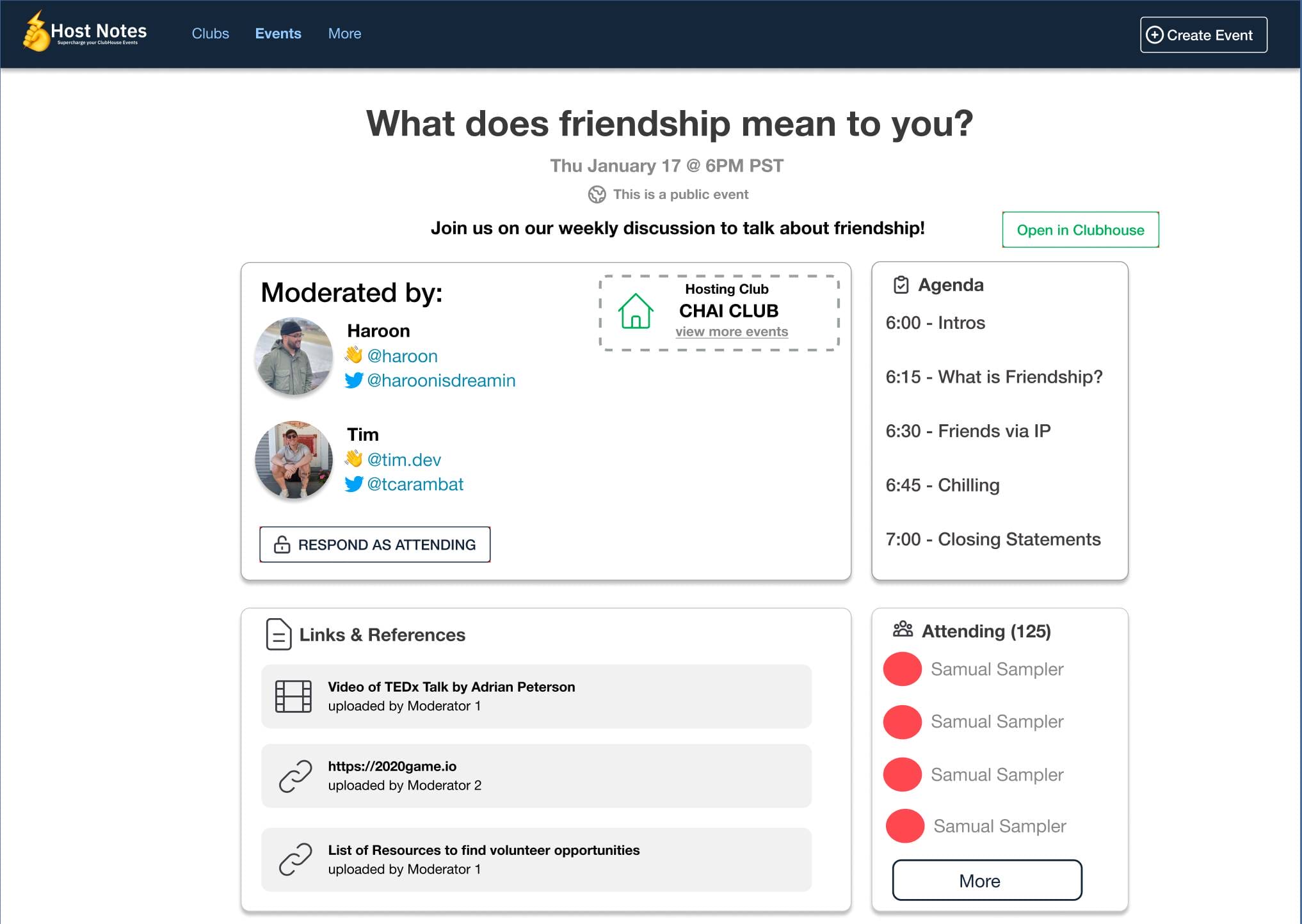
Task: Toggle Respond as Attending button
Action: click(x=375, y=545)
